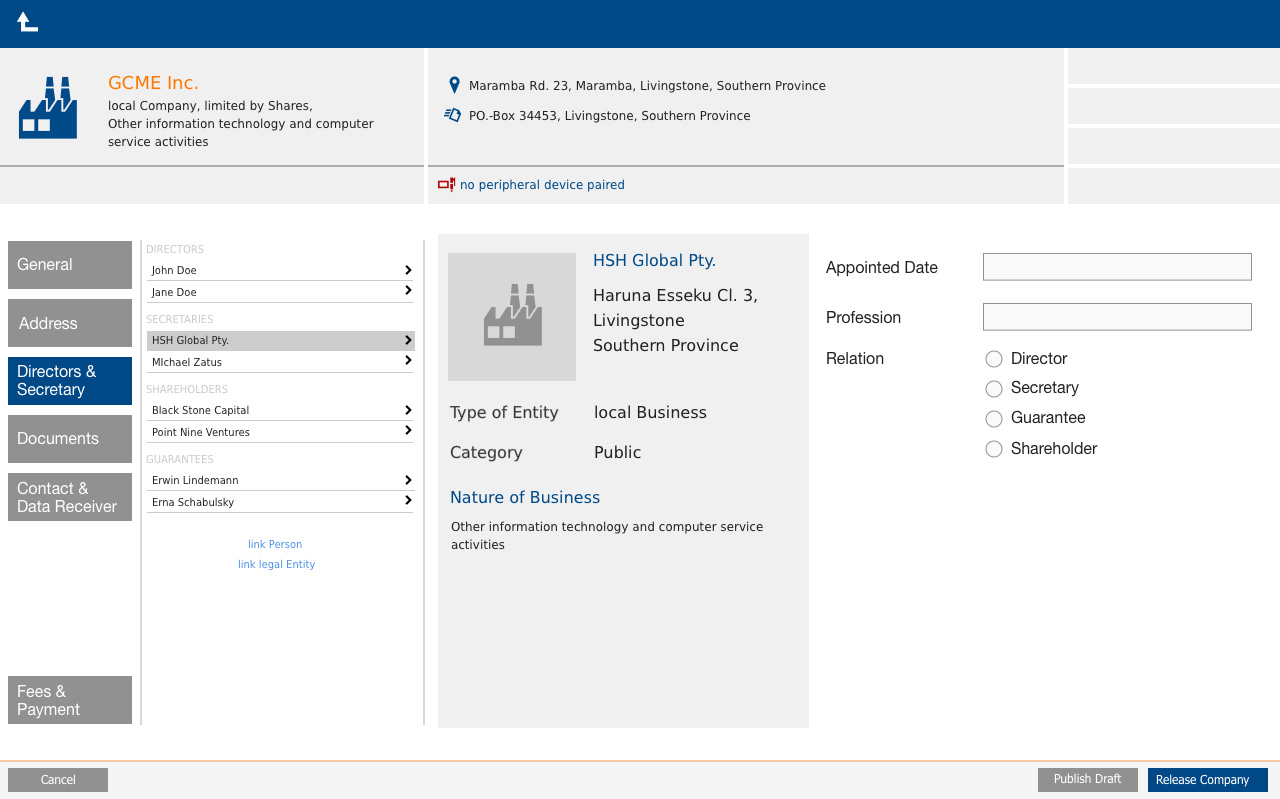1280x799 pixels.
Task: Click the GCME Inc. company title
Action: click(153, 83)
